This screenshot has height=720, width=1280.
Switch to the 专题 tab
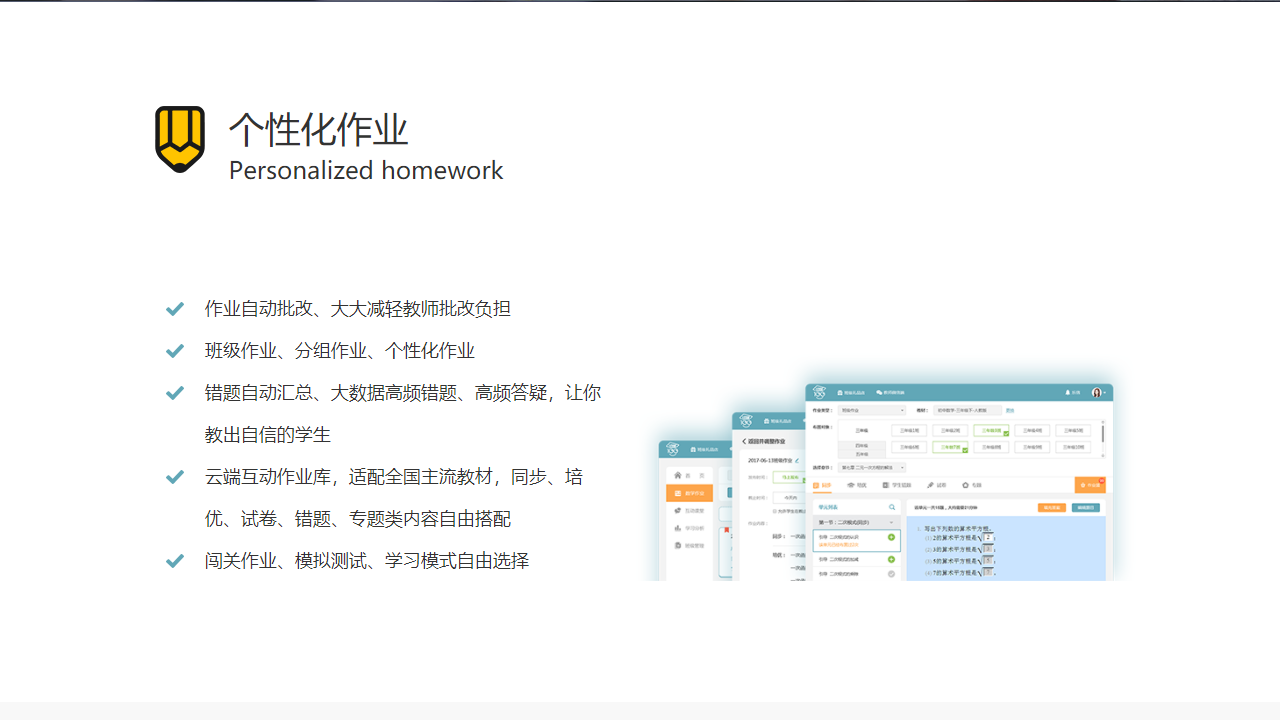click(x=972, y=485)
